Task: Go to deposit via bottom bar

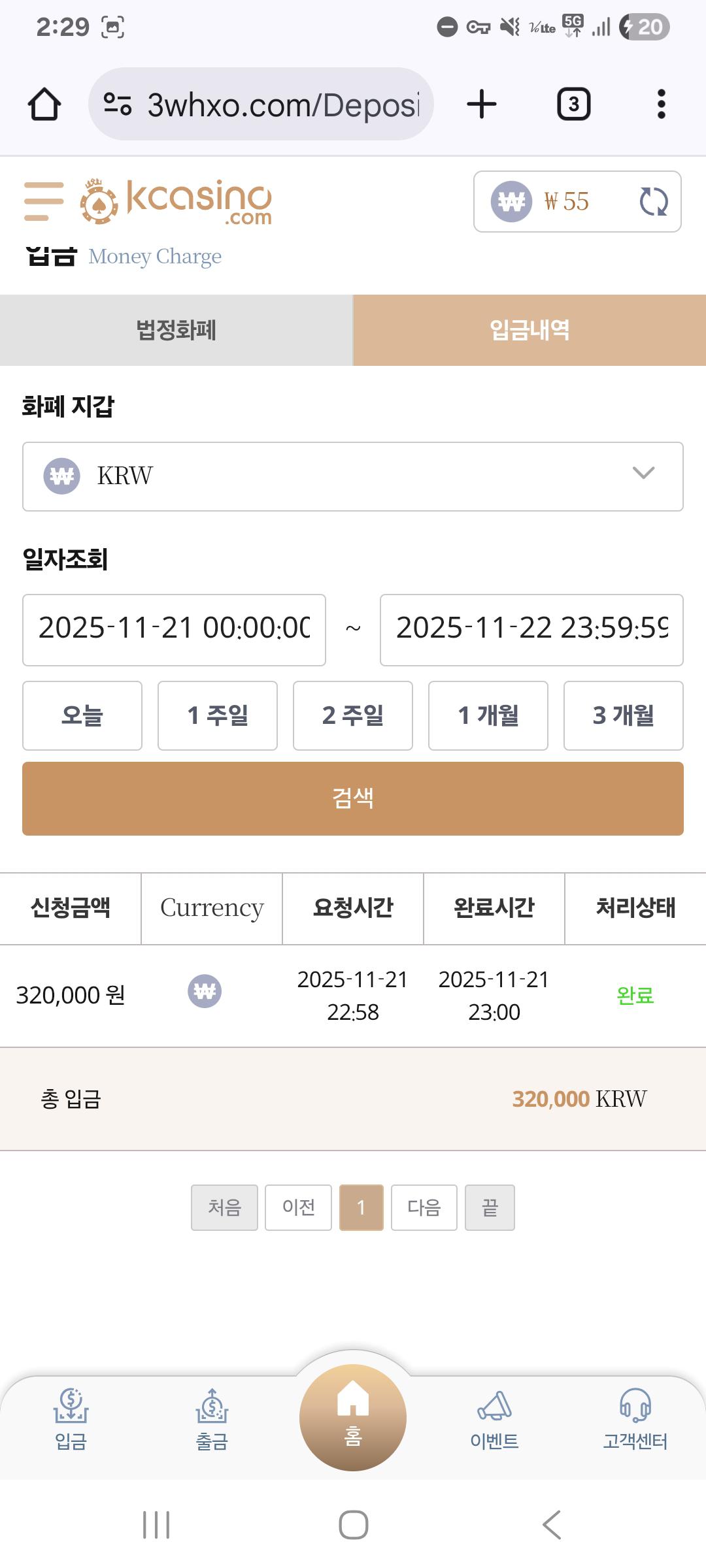Action: click(71, 1419)
